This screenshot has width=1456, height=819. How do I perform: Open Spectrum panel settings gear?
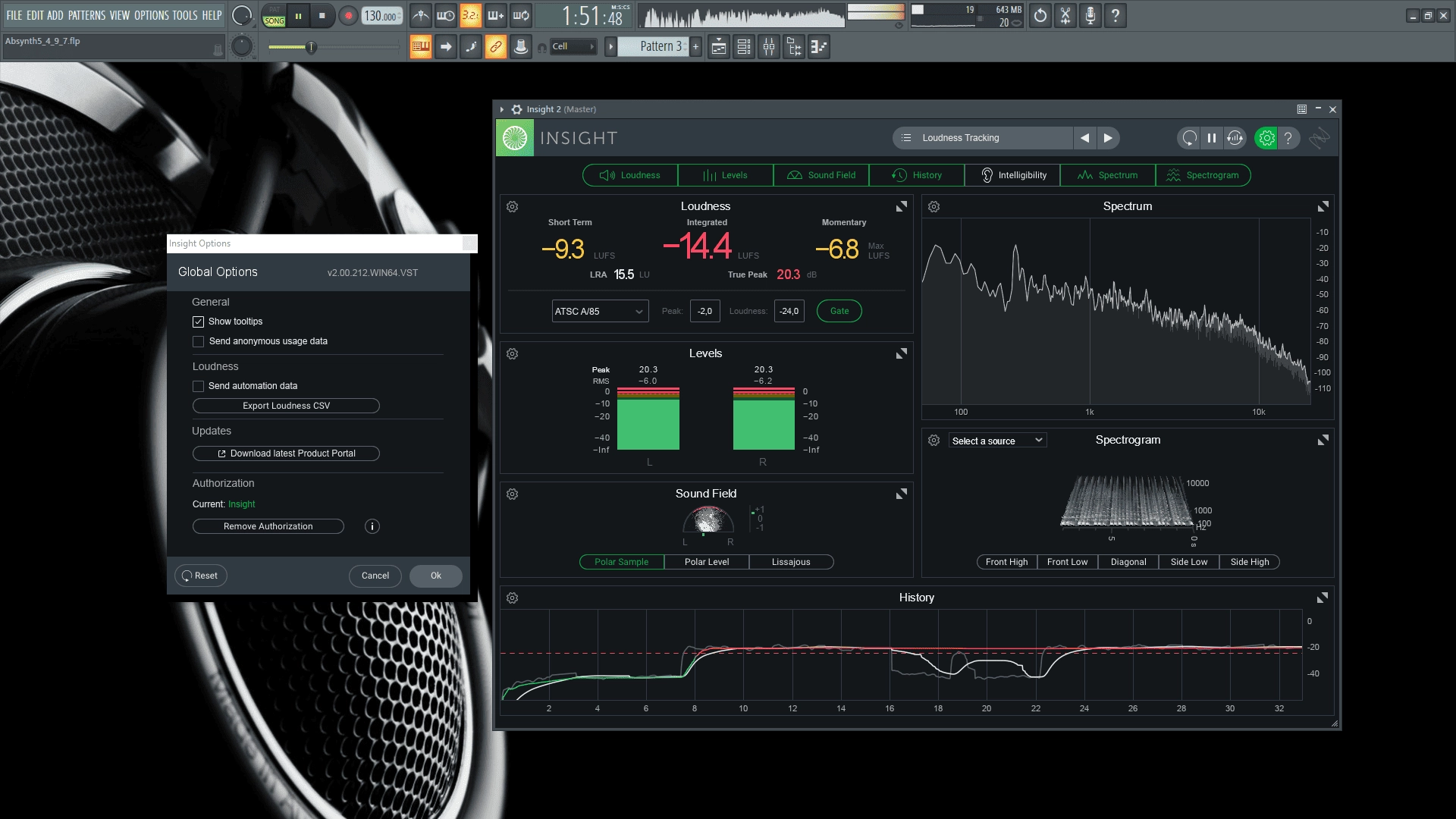tap(934, 207)
